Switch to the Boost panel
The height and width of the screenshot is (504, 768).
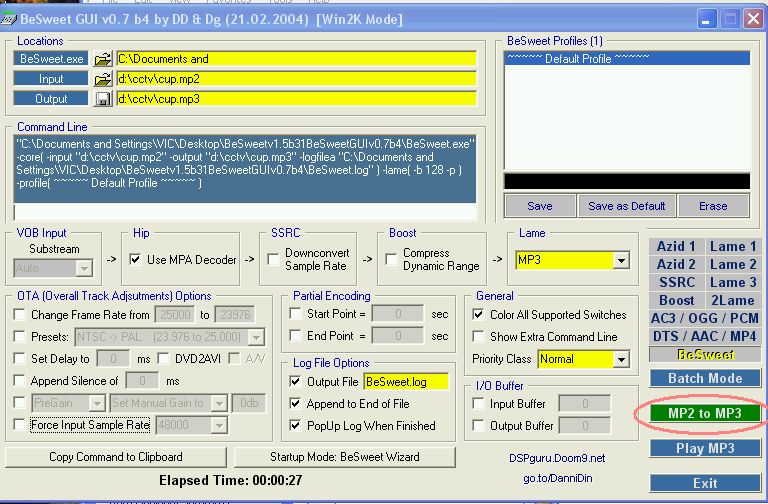[x=676, y=300]
